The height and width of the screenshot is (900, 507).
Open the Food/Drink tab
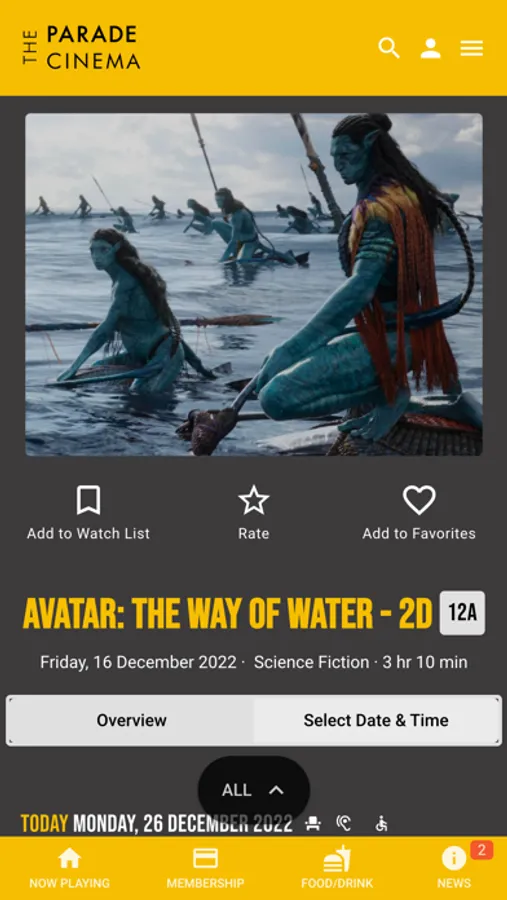[x=337, y=868]
